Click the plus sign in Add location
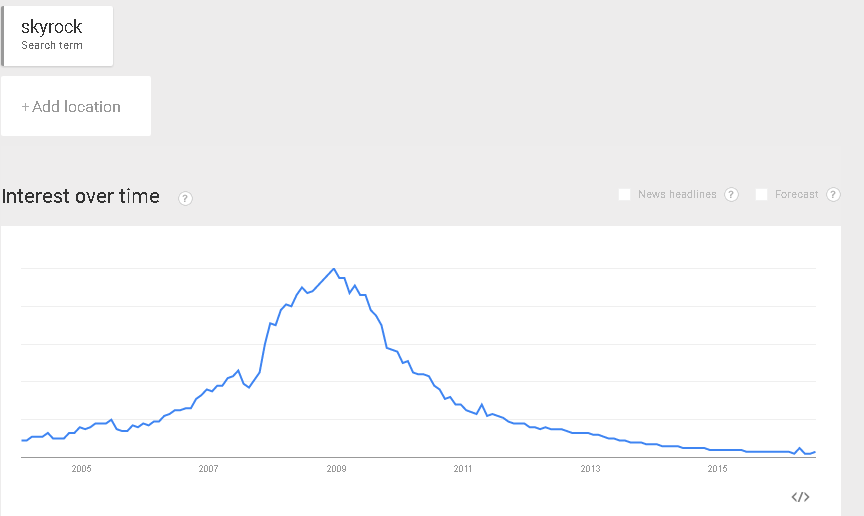 (x=25, y=107)
